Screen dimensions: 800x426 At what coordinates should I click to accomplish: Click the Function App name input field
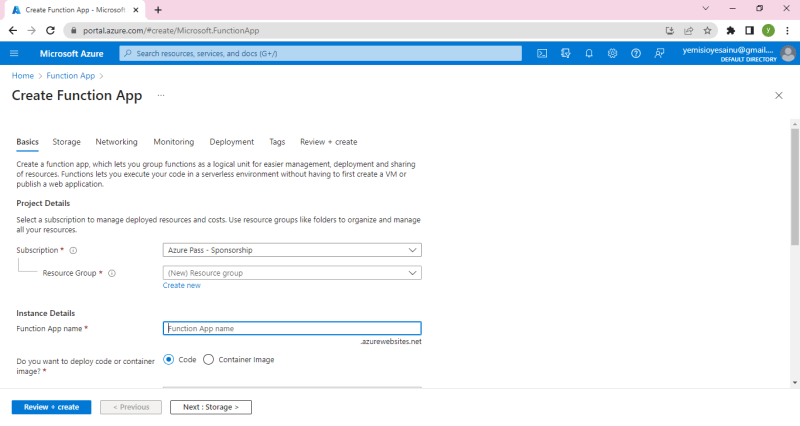[292, 328]
